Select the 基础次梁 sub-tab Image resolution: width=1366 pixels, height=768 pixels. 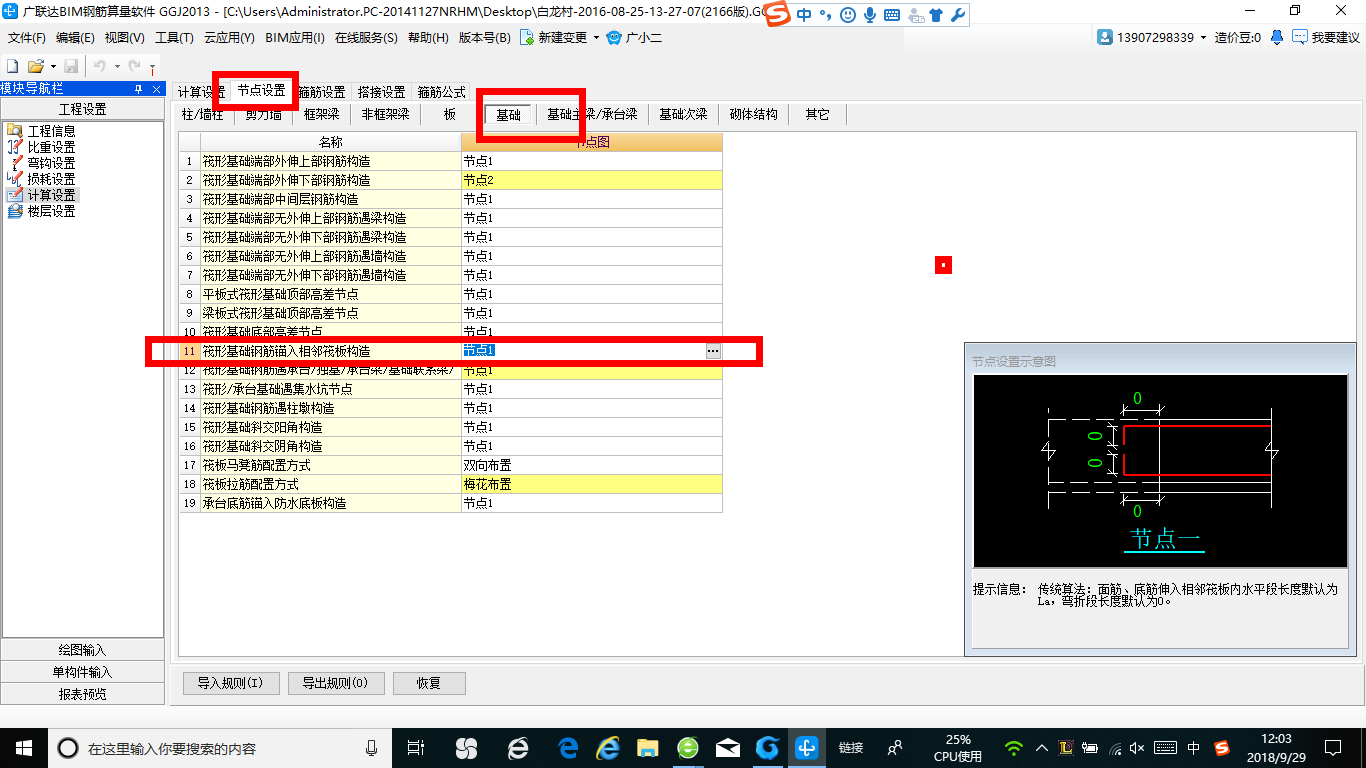click(x=683, y=114)
